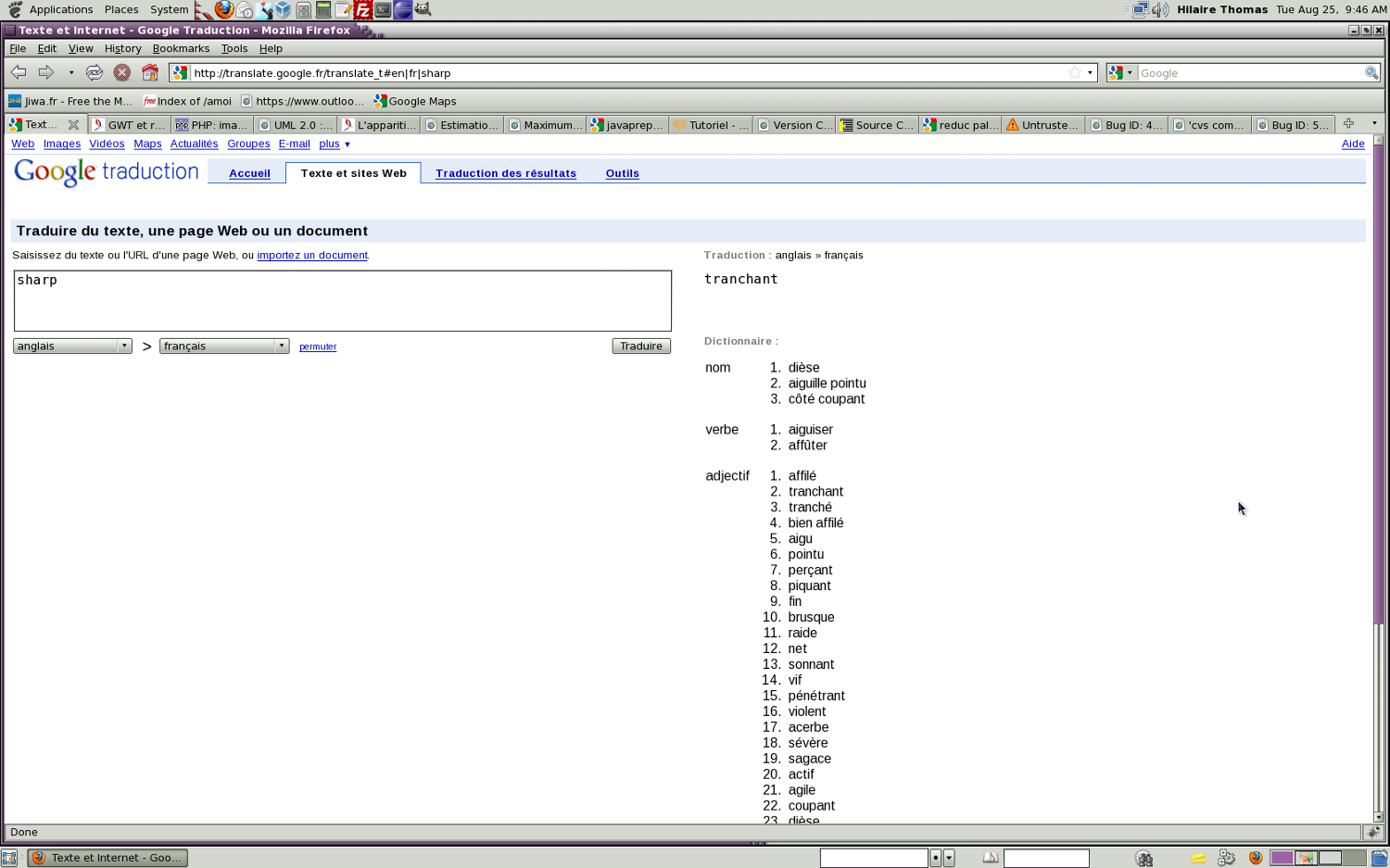Viewport: 1390px width, 868px height.
Task: Launch the calculator from the top panel
Action: pyautogui.click(x=323, y=9)
